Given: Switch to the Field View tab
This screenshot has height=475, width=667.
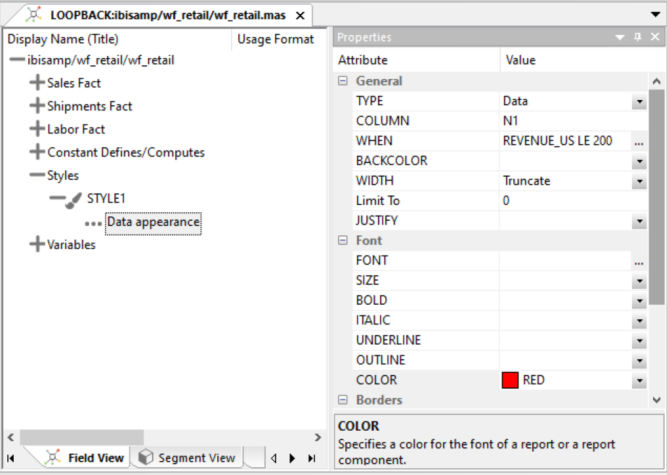Looking at the screenshot, I should click(x=95, y=458).
